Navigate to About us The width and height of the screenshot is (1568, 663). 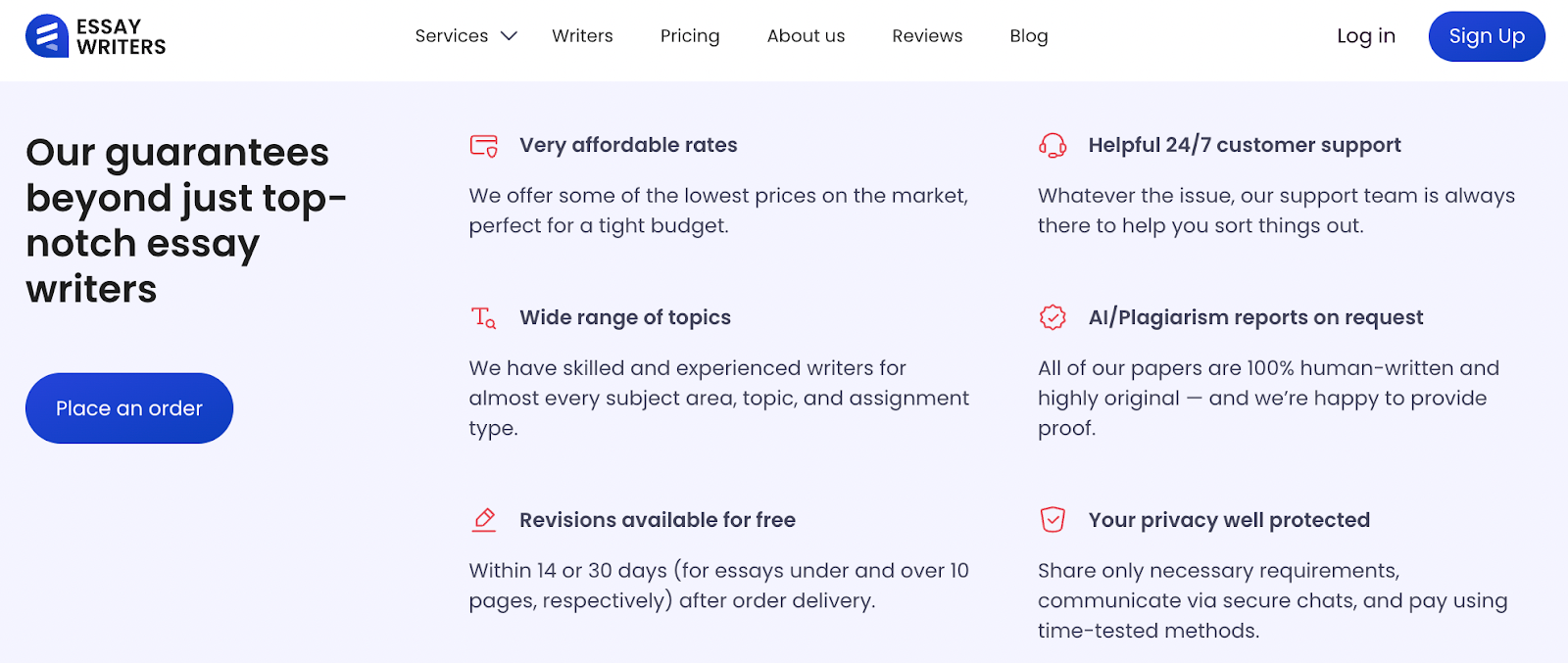[x=806, y=36]
